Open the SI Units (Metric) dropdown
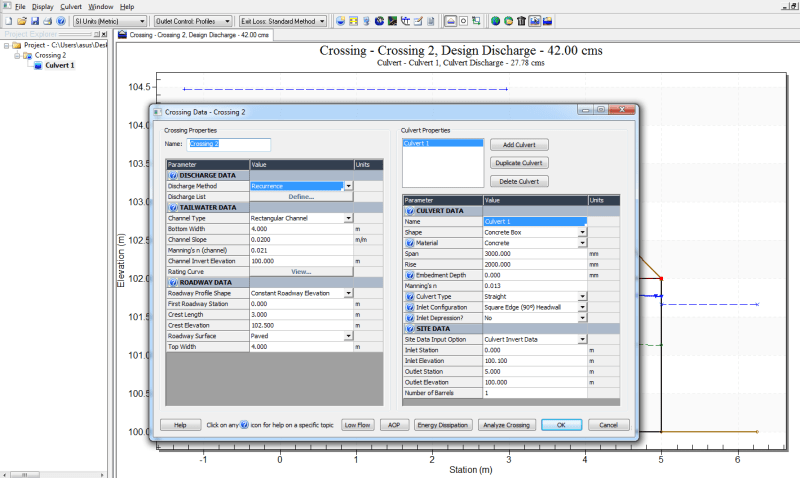 click(x=110, y=21)
